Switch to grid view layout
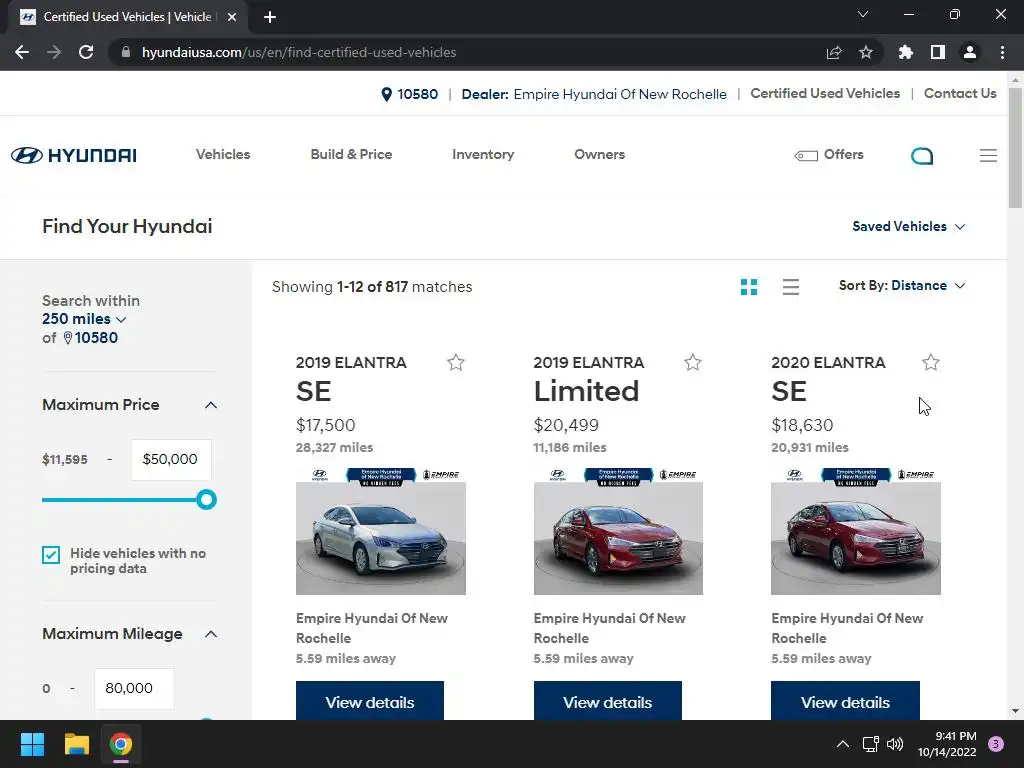1024x768 pixels. 749,287
